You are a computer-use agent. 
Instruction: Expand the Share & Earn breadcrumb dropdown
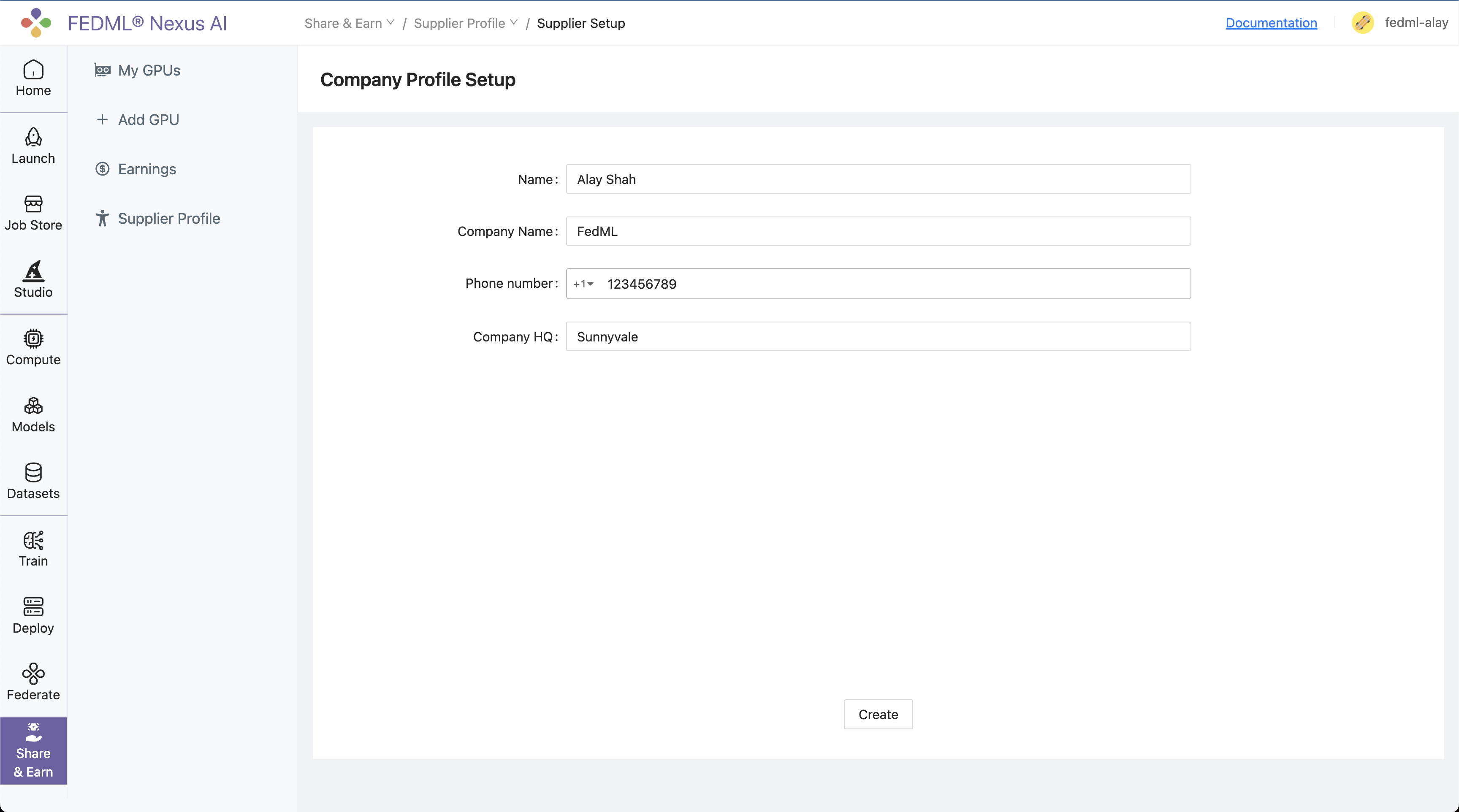pos(349,23)
